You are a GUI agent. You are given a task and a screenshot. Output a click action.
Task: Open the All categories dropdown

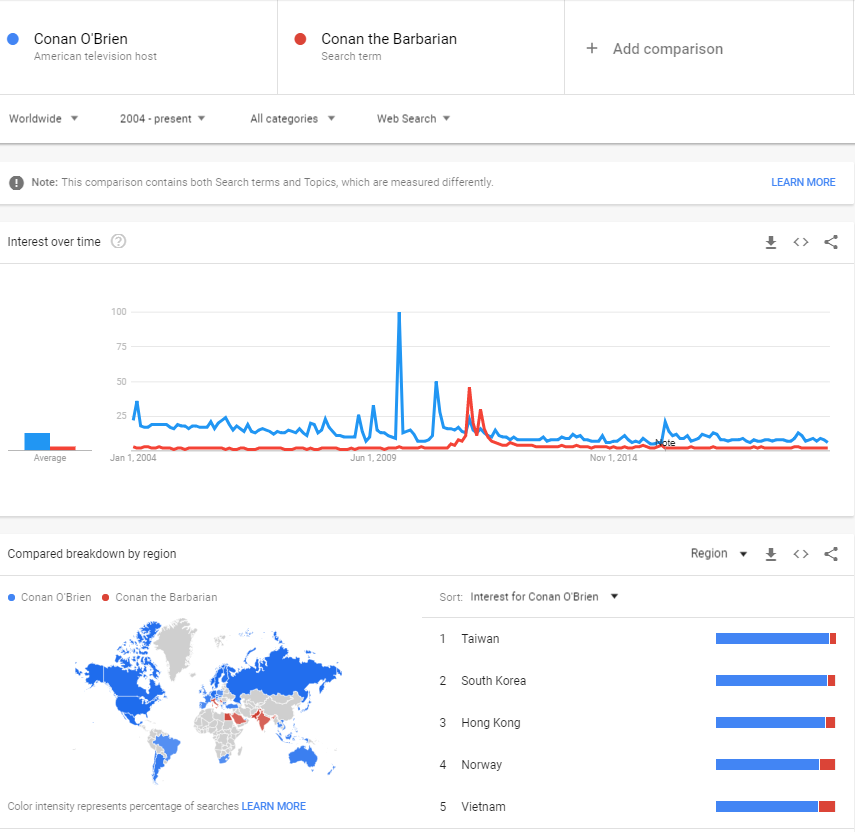292,119
